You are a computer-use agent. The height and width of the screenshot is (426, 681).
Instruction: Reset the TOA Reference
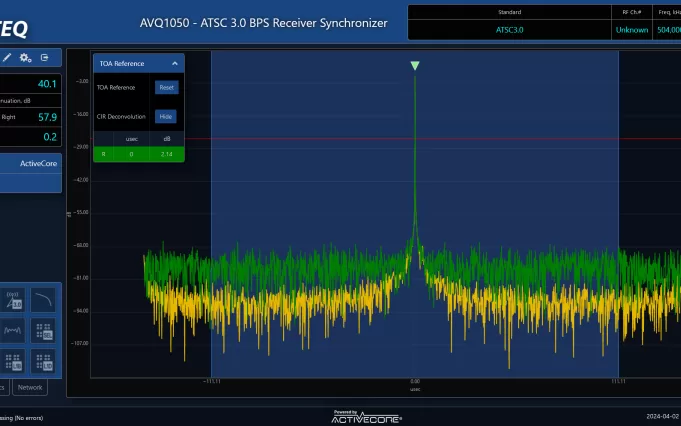(166, 87)
